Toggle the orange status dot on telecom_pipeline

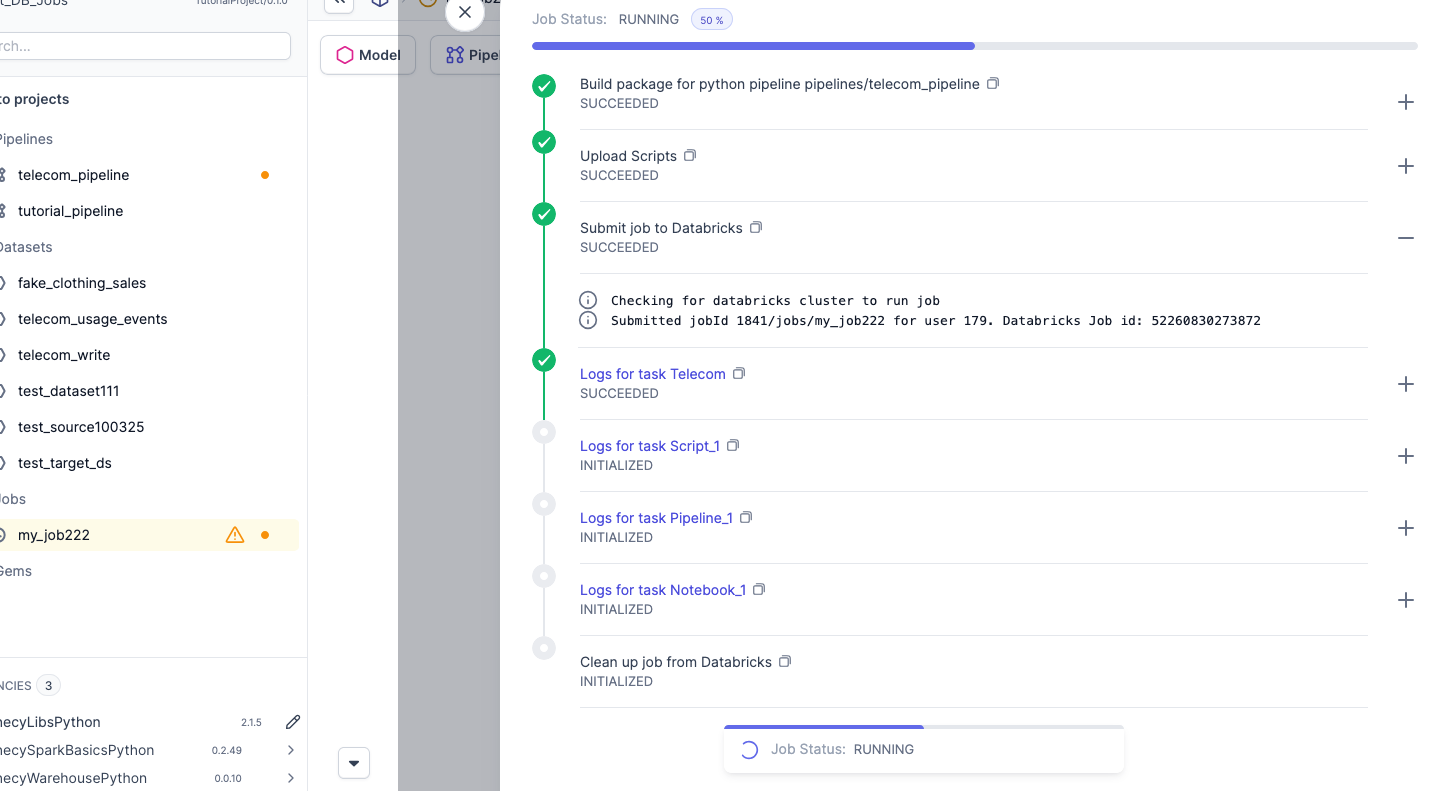[264, 175]
